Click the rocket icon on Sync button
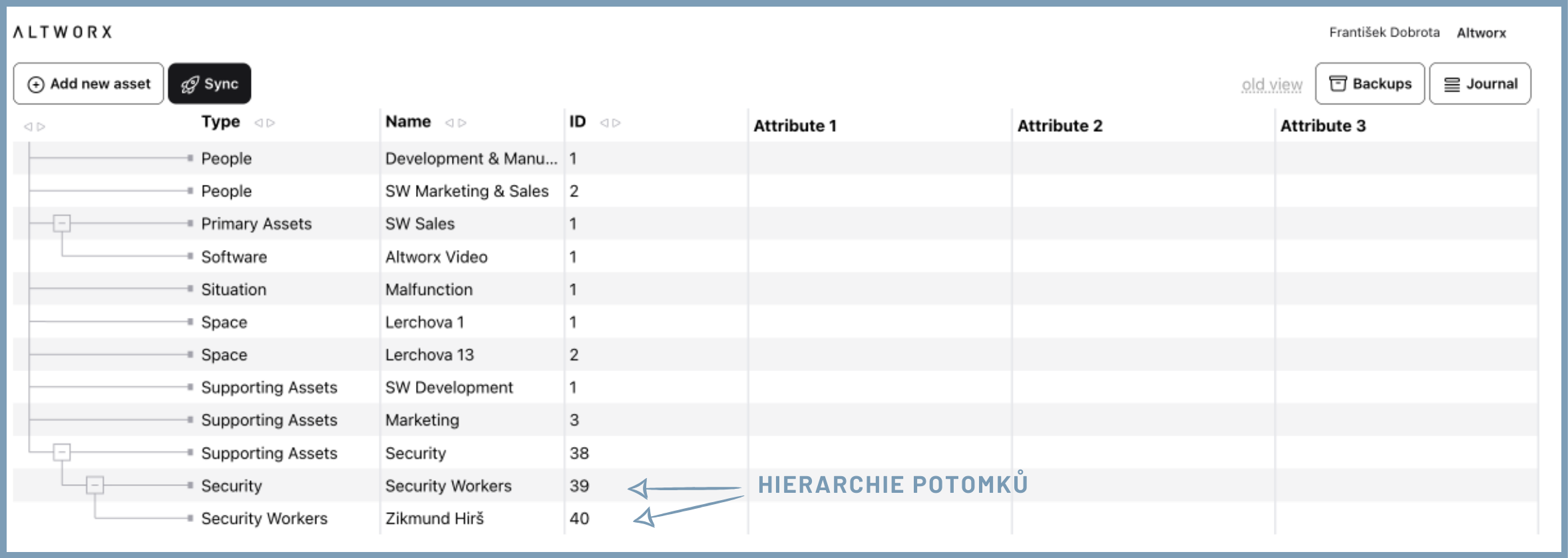Viewport: 1568px width, 558px height. (190, 84)
